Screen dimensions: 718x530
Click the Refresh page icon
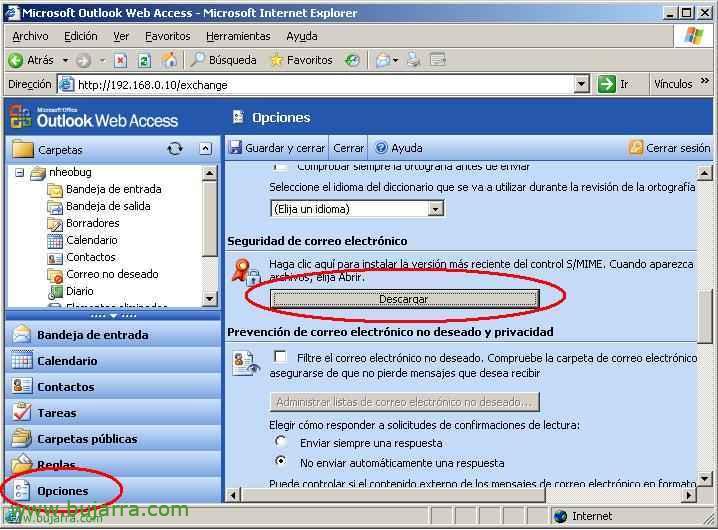(x=145, y=60)
